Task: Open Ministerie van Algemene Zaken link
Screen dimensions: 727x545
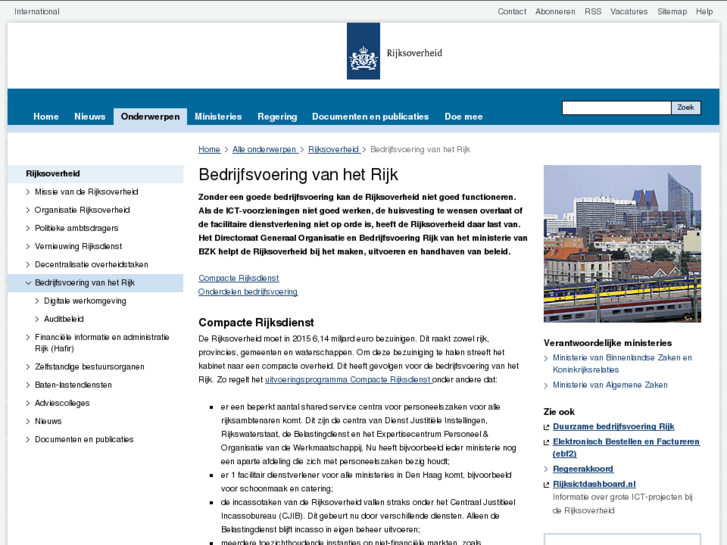Action: (x=610, y=385)
